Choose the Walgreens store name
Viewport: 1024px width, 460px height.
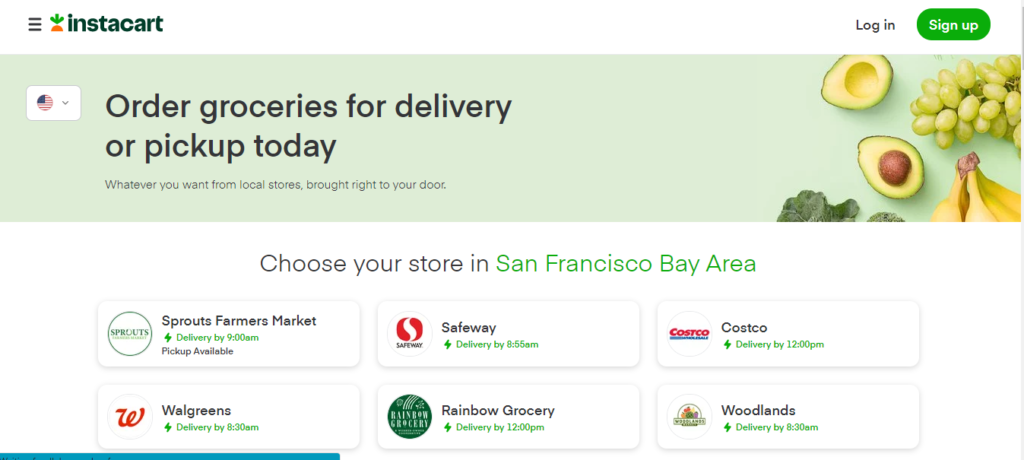click(x=196, y=410)
